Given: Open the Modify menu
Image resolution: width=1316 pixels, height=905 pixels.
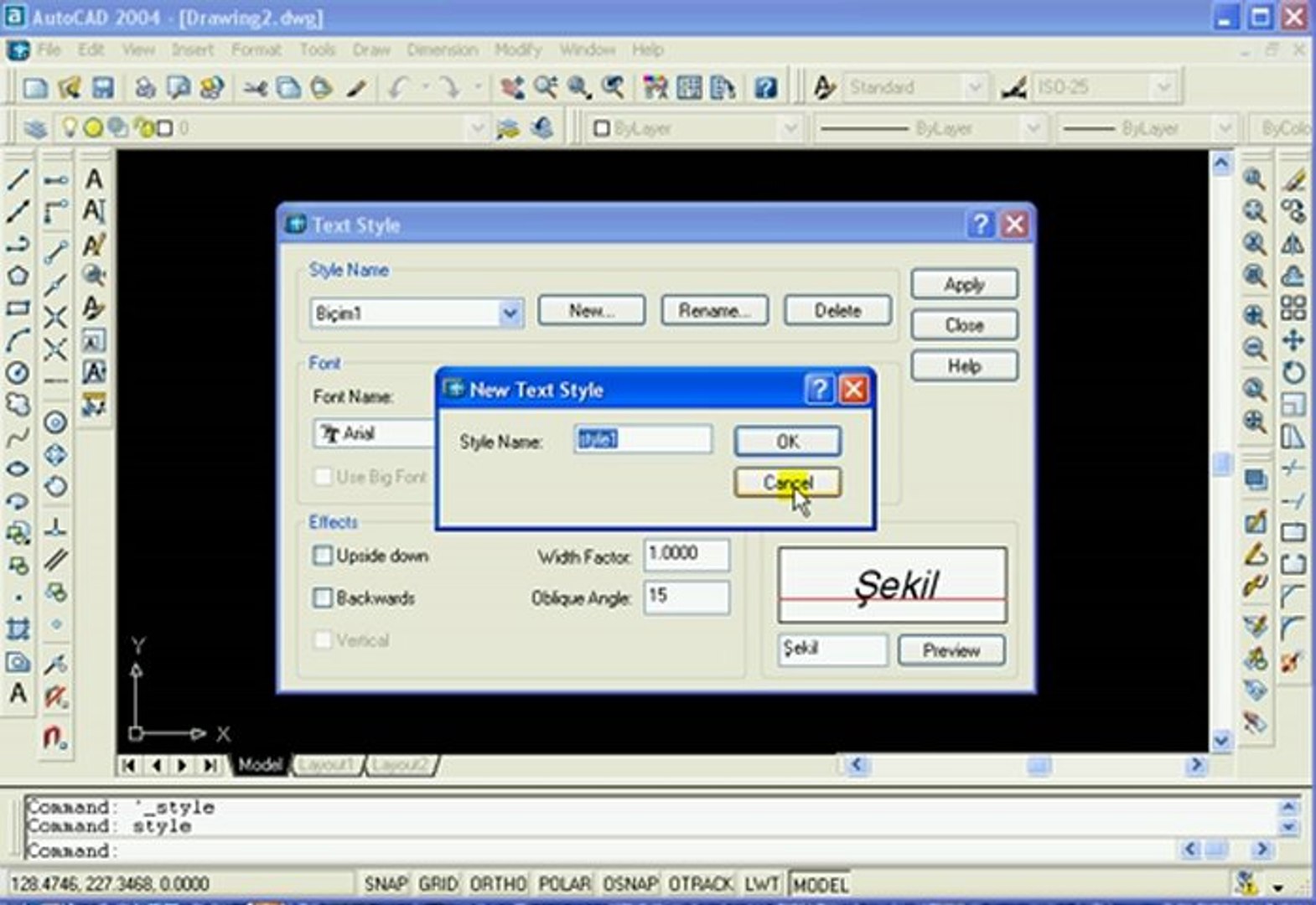Looking at the screenshot, I should [518, 50].
